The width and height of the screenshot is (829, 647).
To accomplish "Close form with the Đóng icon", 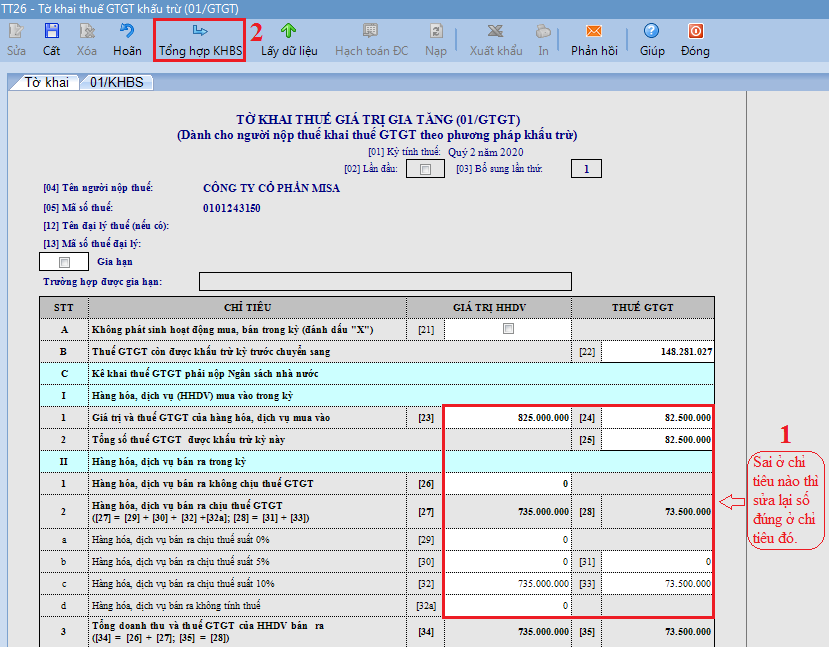I will click(x=695, y=31).
